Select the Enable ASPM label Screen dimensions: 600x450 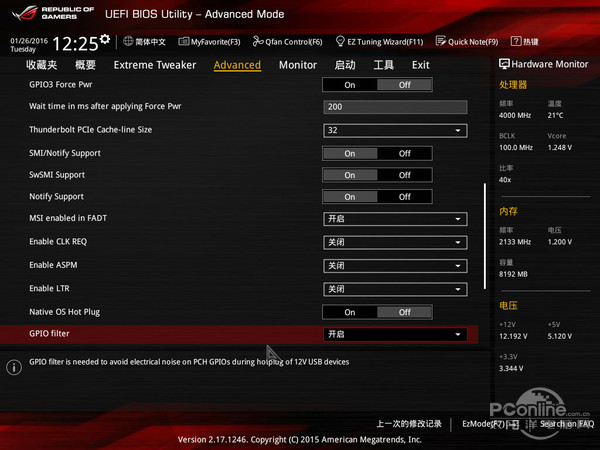coord(53,265)
